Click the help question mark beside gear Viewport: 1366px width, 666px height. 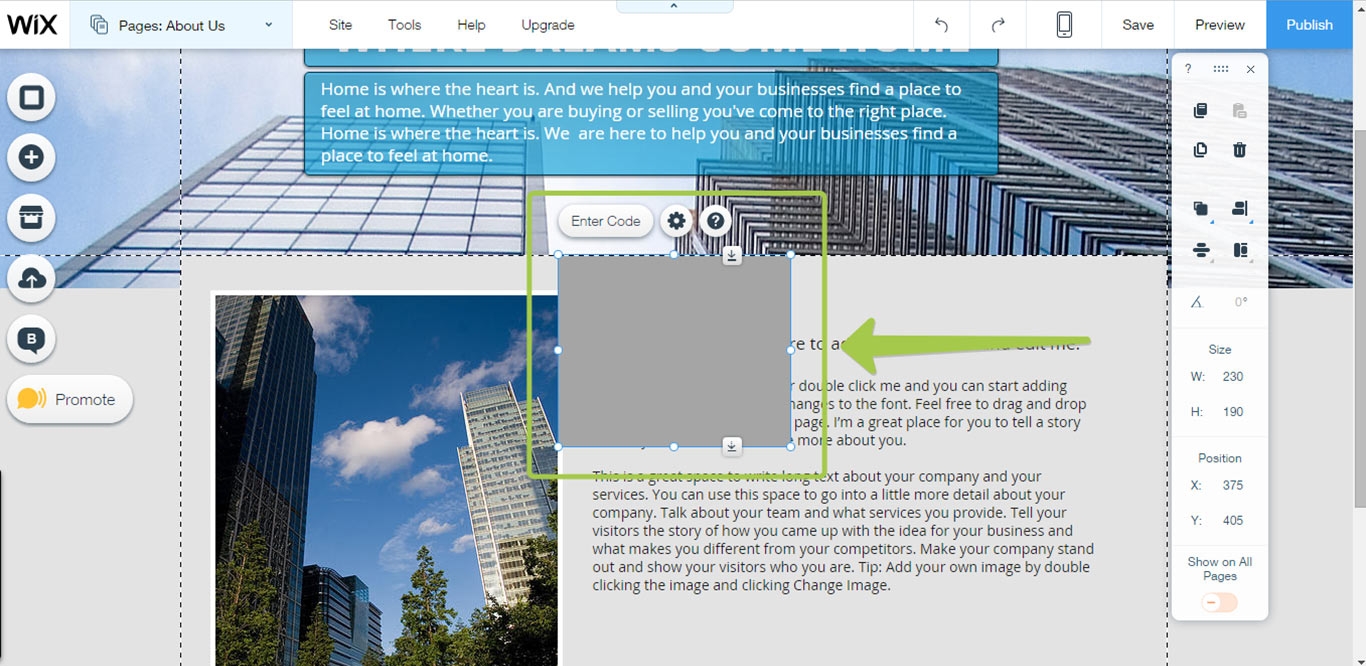click(x=714, y=221)
